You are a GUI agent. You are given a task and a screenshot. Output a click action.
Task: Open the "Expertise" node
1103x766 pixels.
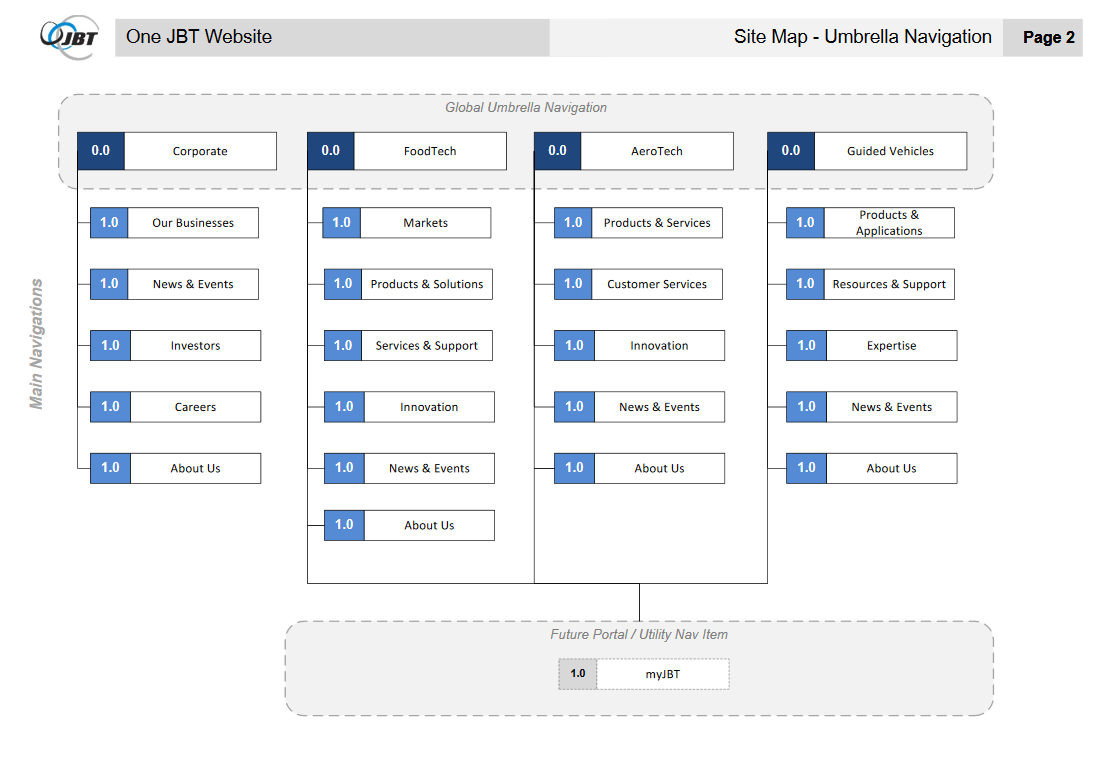pos(872,345)
